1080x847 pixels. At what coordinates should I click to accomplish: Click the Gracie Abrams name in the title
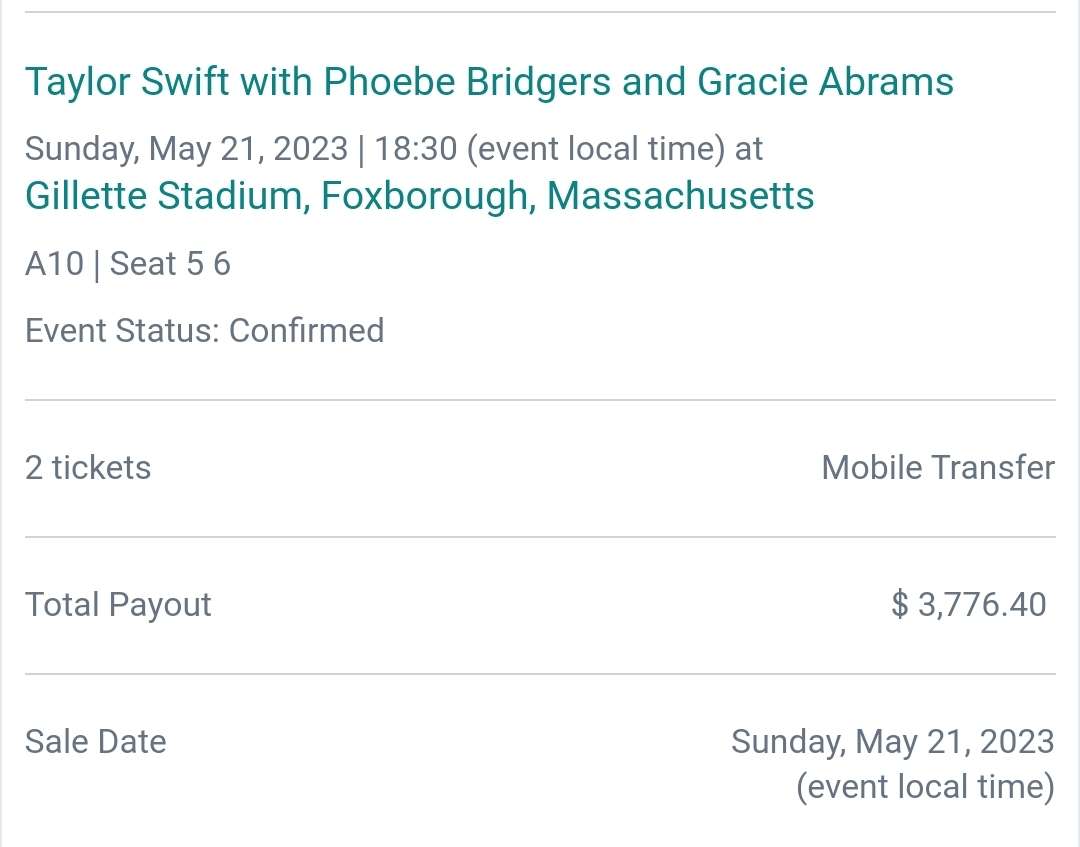(825, 82)
